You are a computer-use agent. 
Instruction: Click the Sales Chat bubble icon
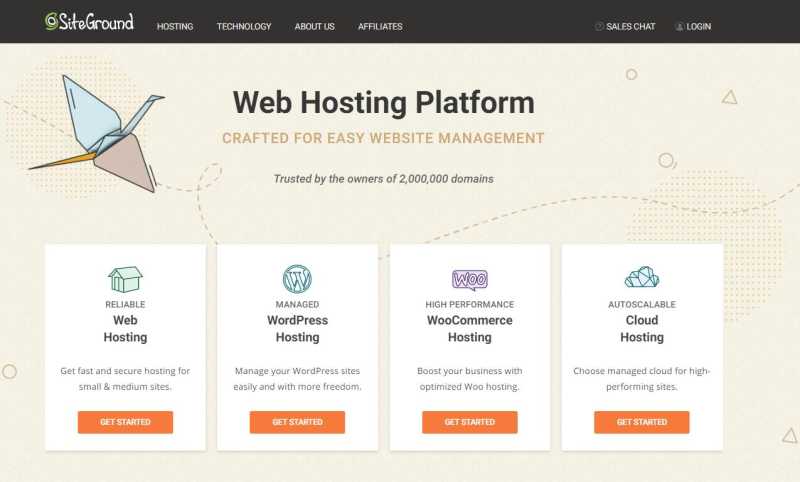(x=599, y=26)
